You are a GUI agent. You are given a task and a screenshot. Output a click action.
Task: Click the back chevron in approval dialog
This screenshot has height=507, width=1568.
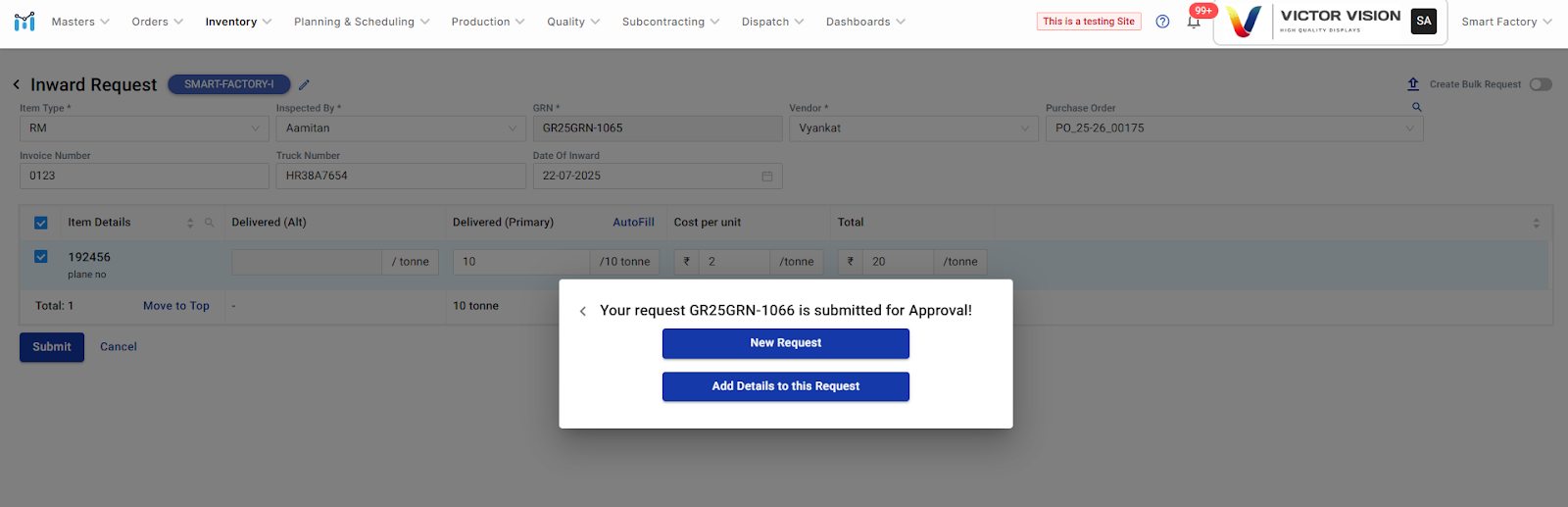coord(583,311)
